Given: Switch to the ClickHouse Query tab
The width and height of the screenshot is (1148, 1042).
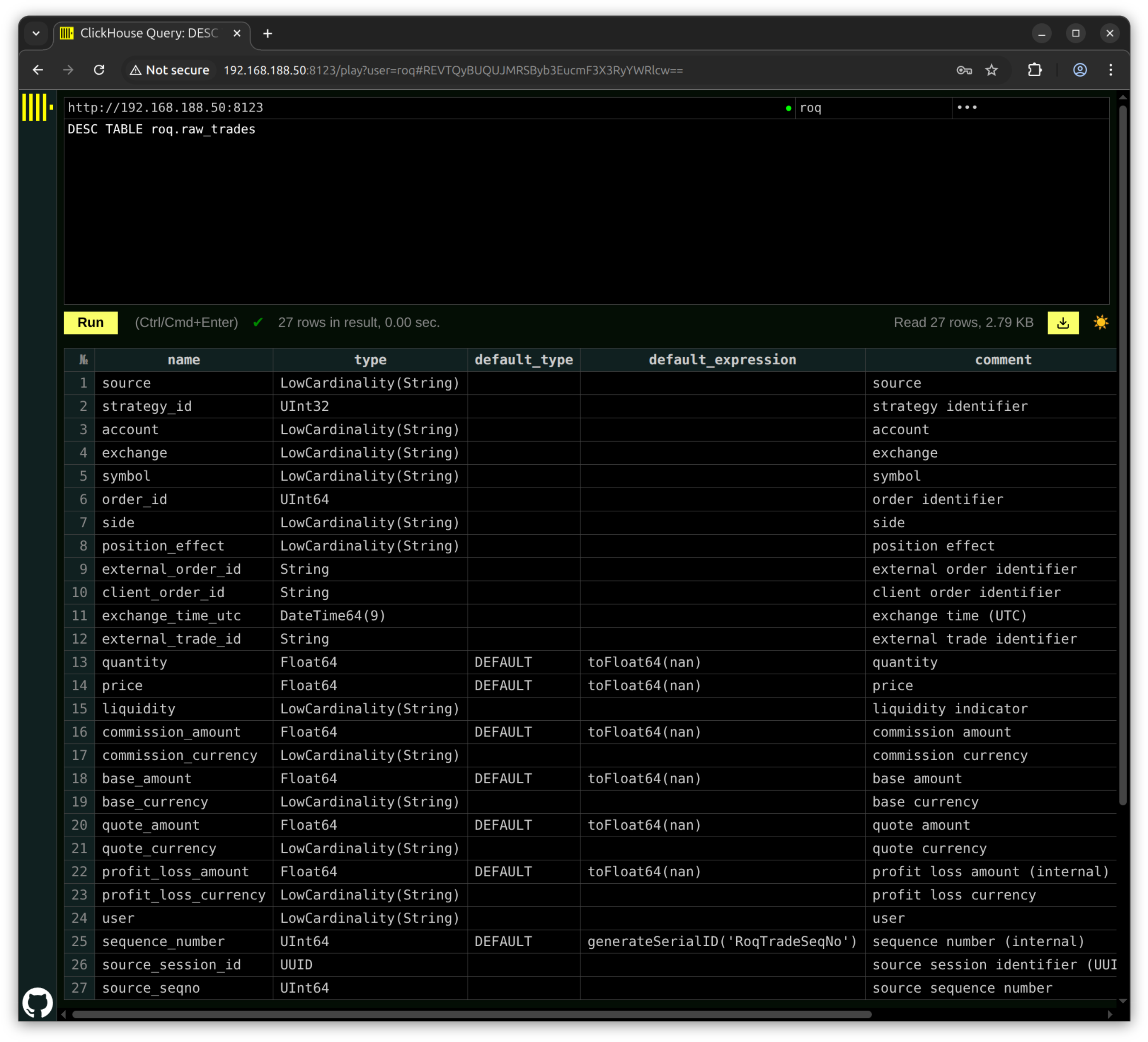Looking at the screenshot, I should click(x=148, y=34).
